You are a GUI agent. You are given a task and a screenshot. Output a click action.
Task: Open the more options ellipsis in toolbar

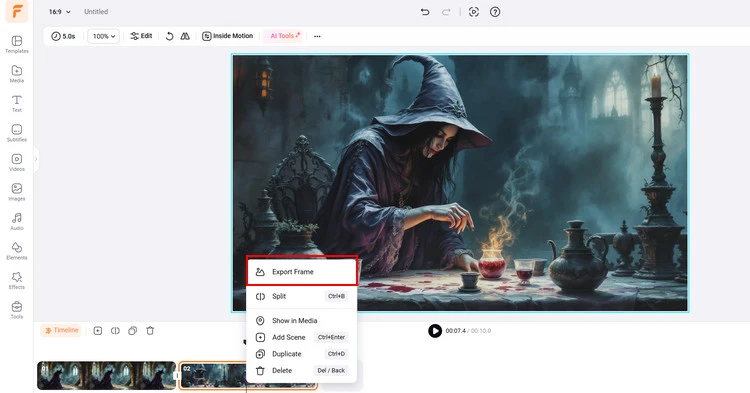[x=317, y=36]
